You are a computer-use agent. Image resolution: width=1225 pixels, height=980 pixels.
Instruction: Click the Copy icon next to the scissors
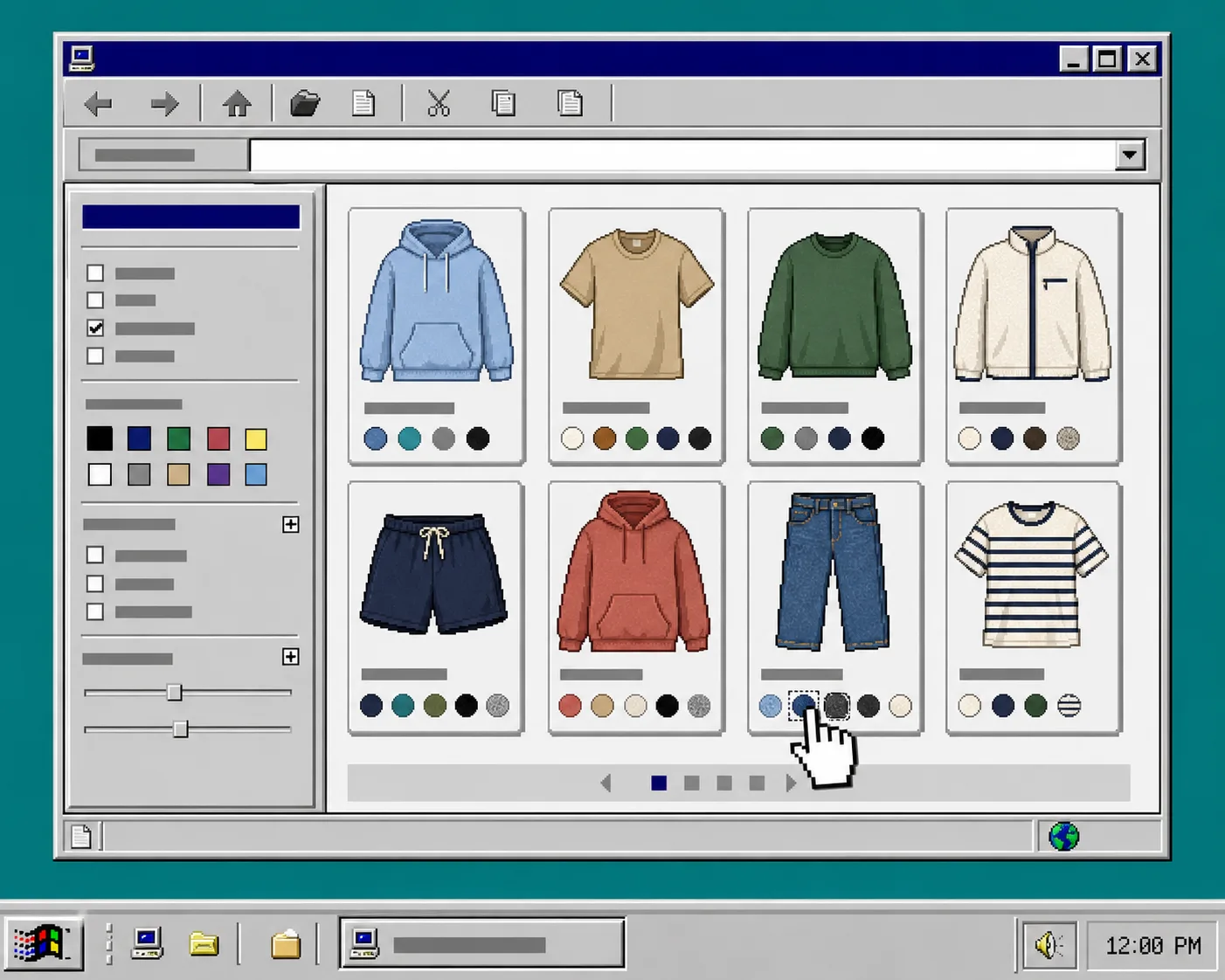coord(503,104)
